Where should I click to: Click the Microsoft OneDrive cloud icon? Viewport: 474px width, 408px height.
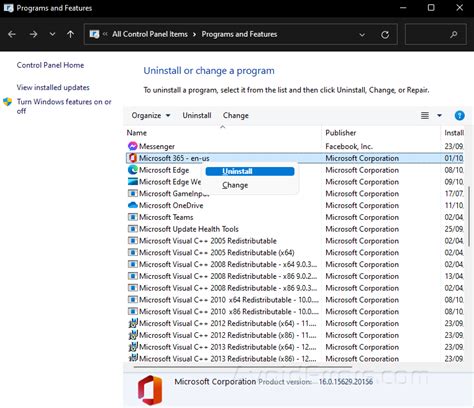133,205
